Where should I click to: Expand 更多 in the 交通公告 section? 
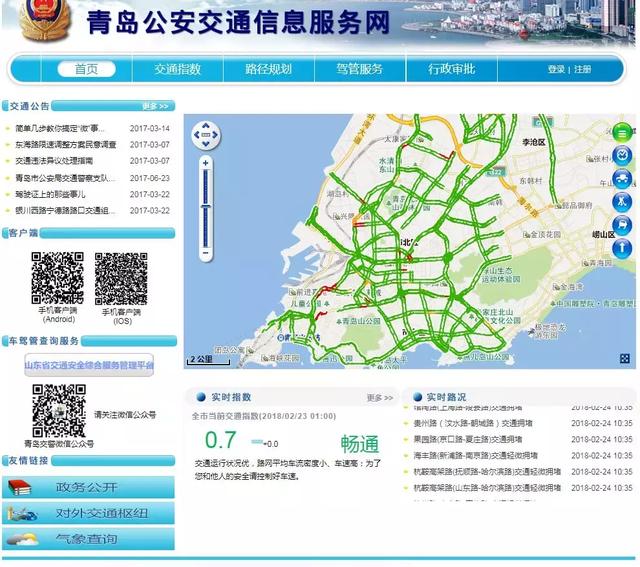click(x=155, y=105)
